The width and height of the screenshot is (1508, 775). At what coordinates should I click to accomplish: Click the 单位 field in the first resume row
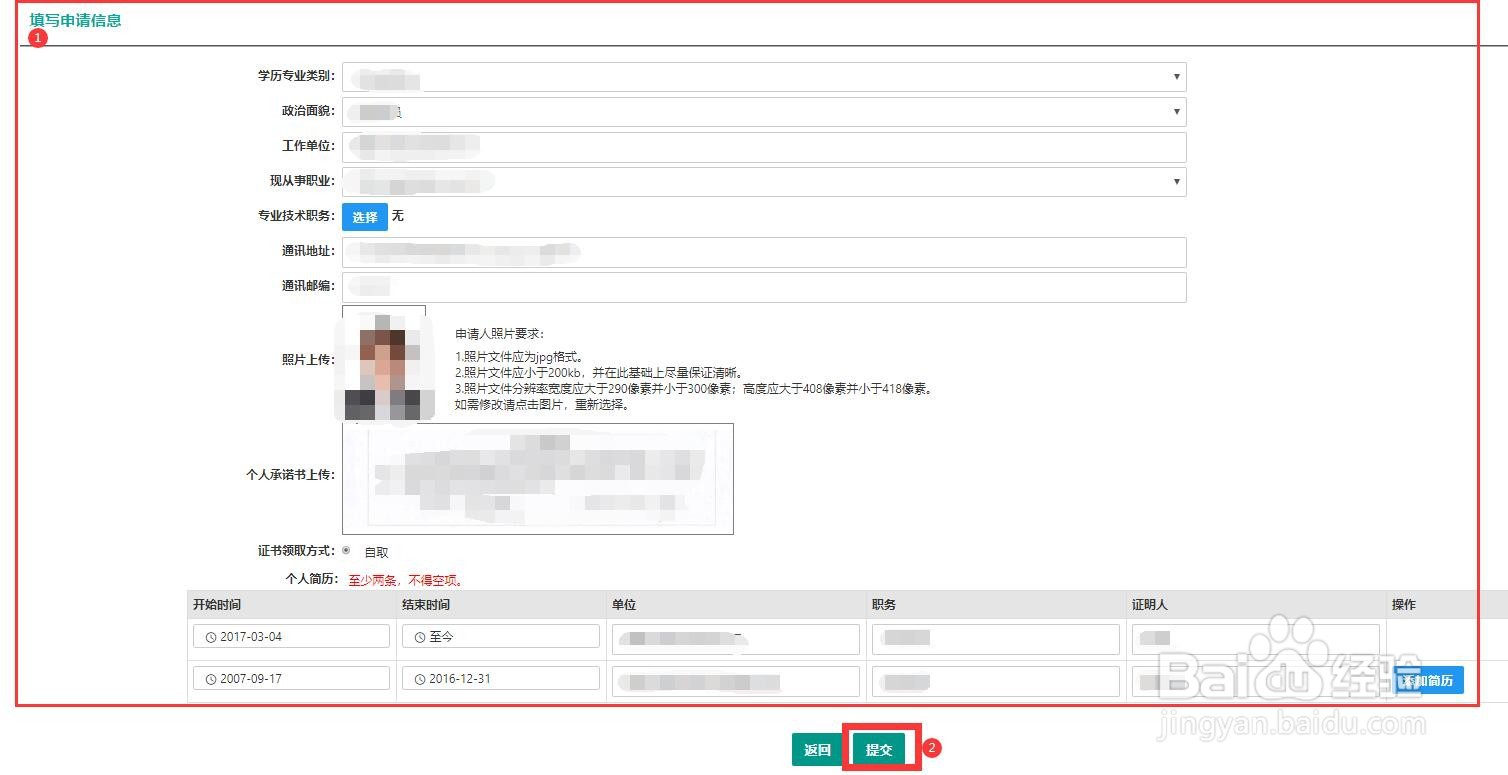point(735,638)
